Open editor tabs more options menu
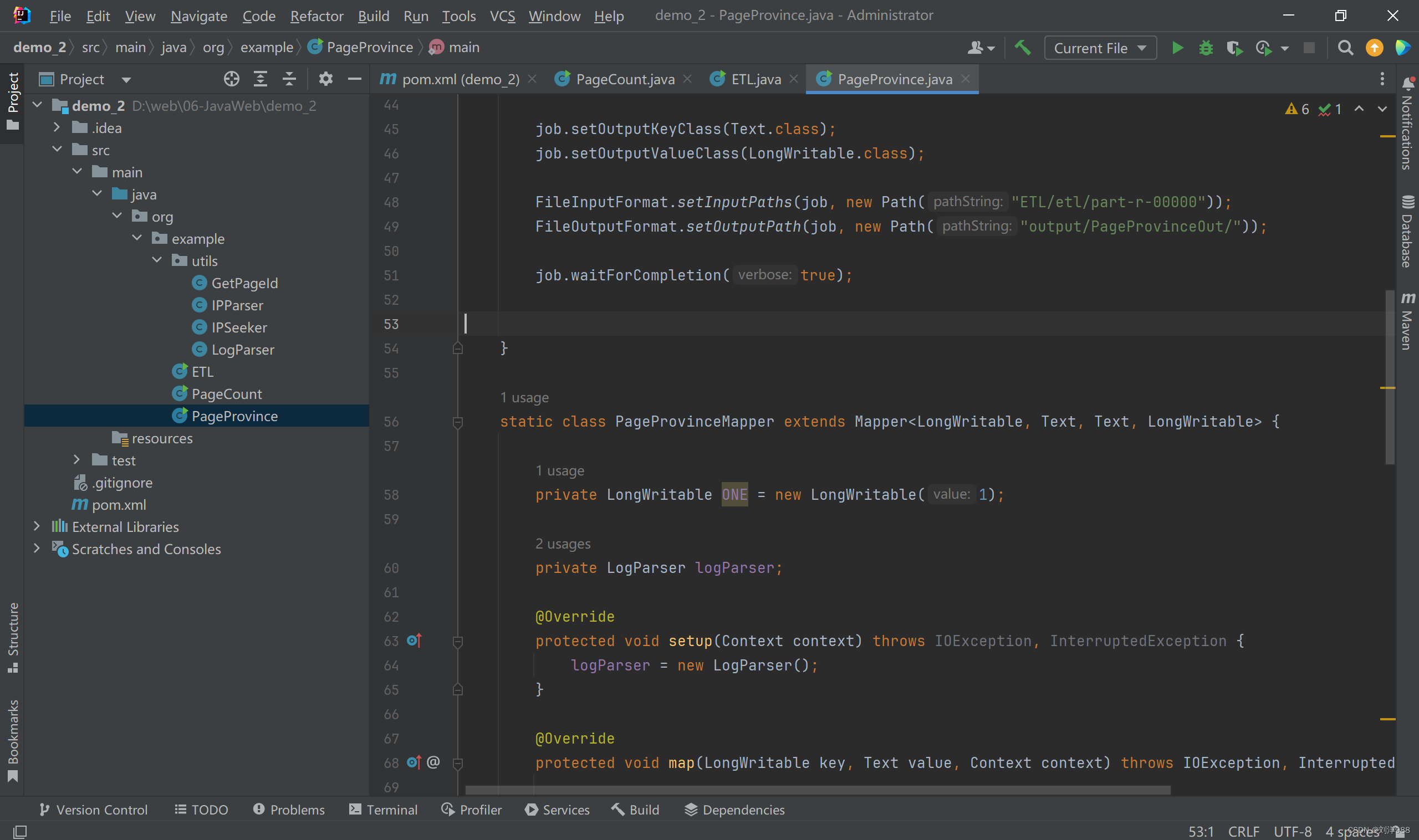1419x840 pixels. [1382, 79]
